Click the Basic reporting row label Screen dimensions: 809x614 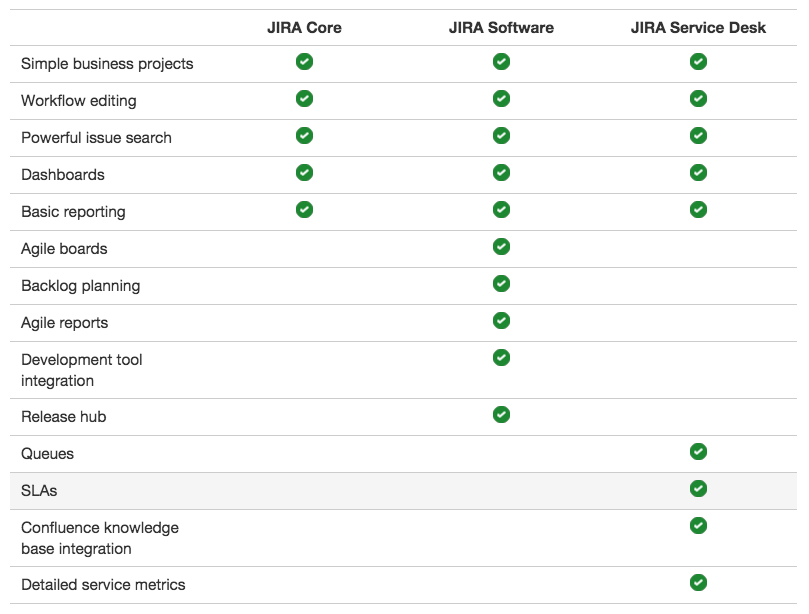[73, 212]
